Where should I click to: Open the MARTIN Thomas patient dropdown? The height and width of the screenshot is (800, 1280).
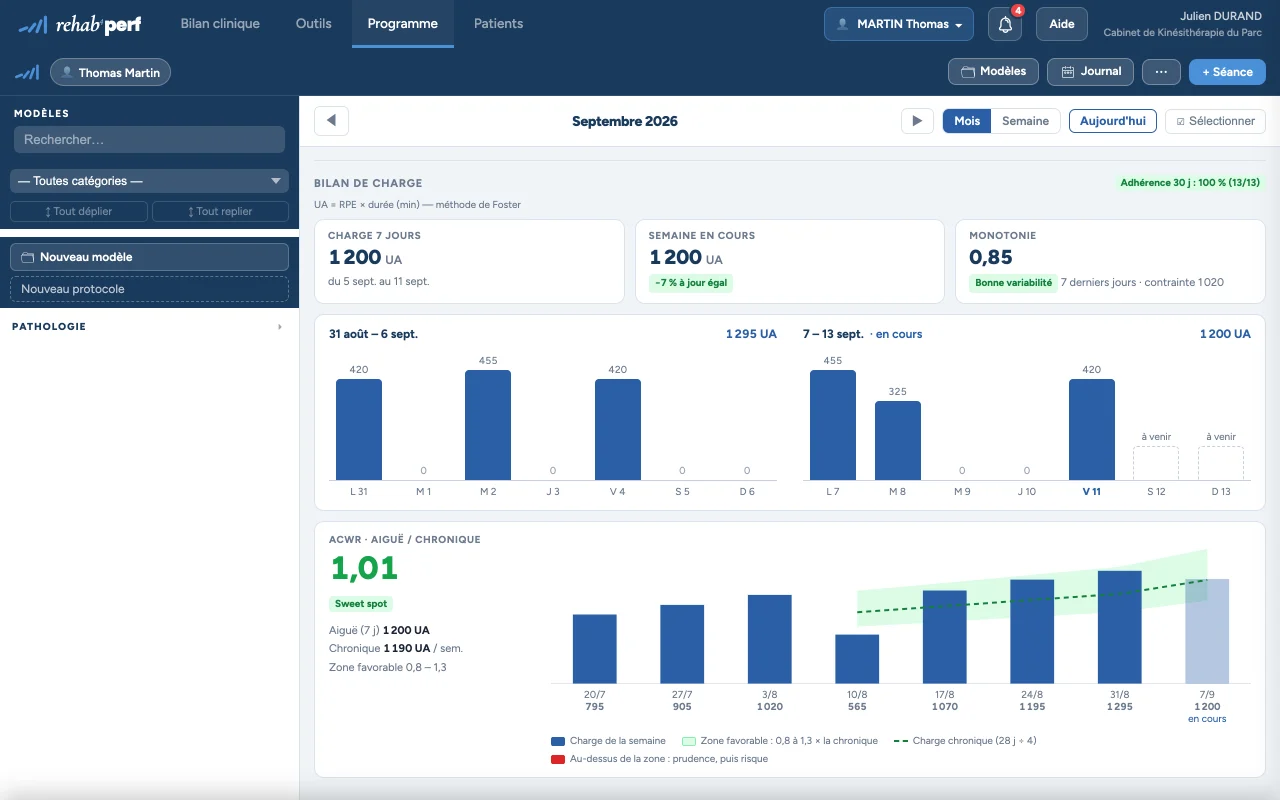point(899,24)
